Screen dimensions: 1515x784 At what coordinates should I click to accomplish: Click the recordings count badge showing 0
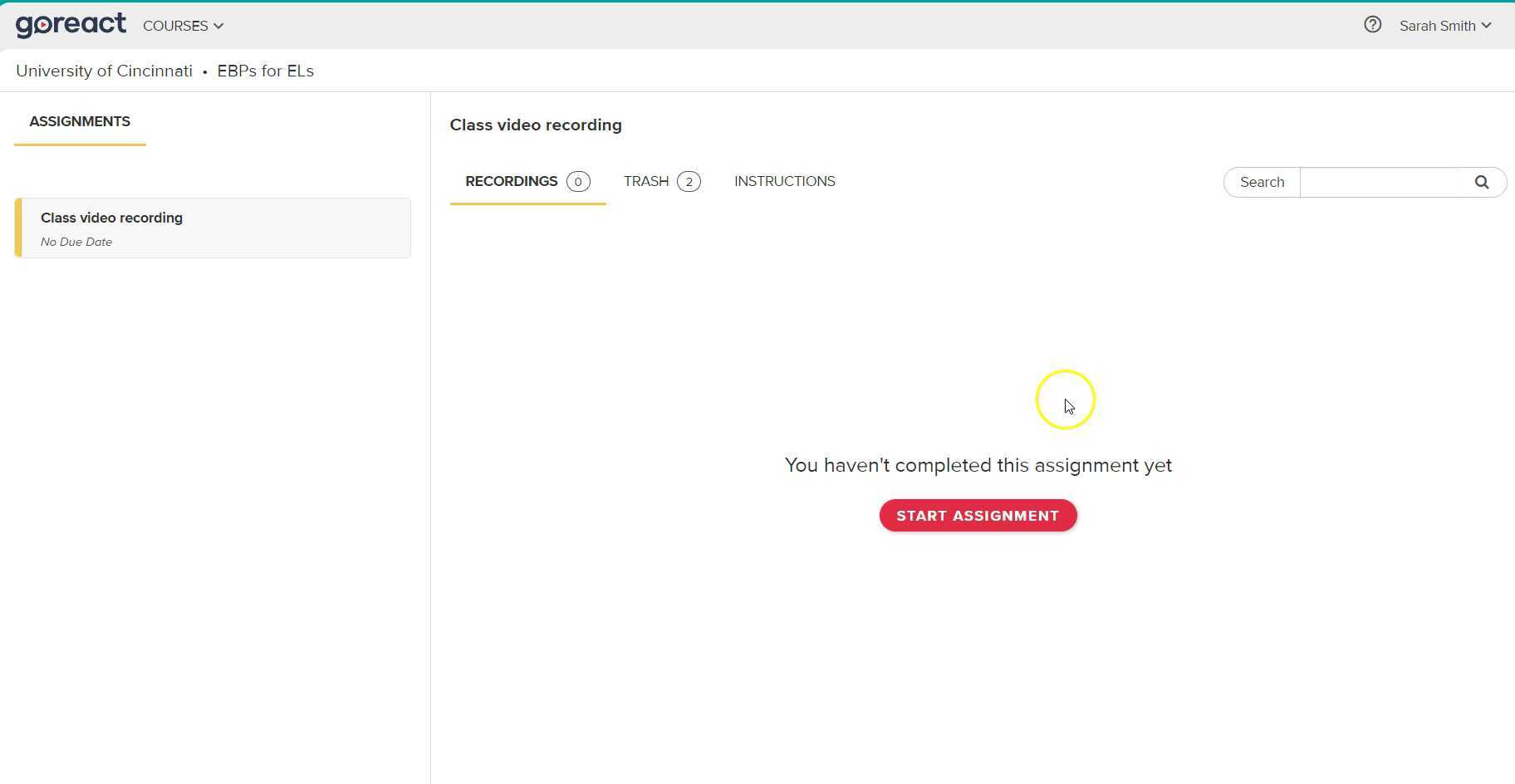coord(578,181)
